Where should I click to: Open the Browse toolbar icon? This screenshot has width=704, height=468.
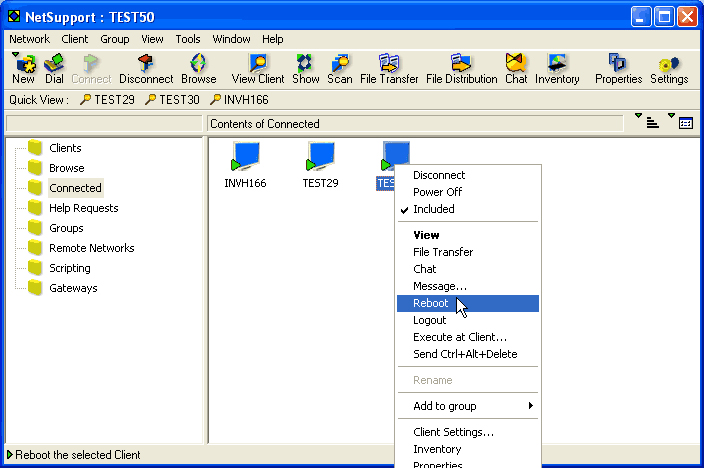[198, 68]
